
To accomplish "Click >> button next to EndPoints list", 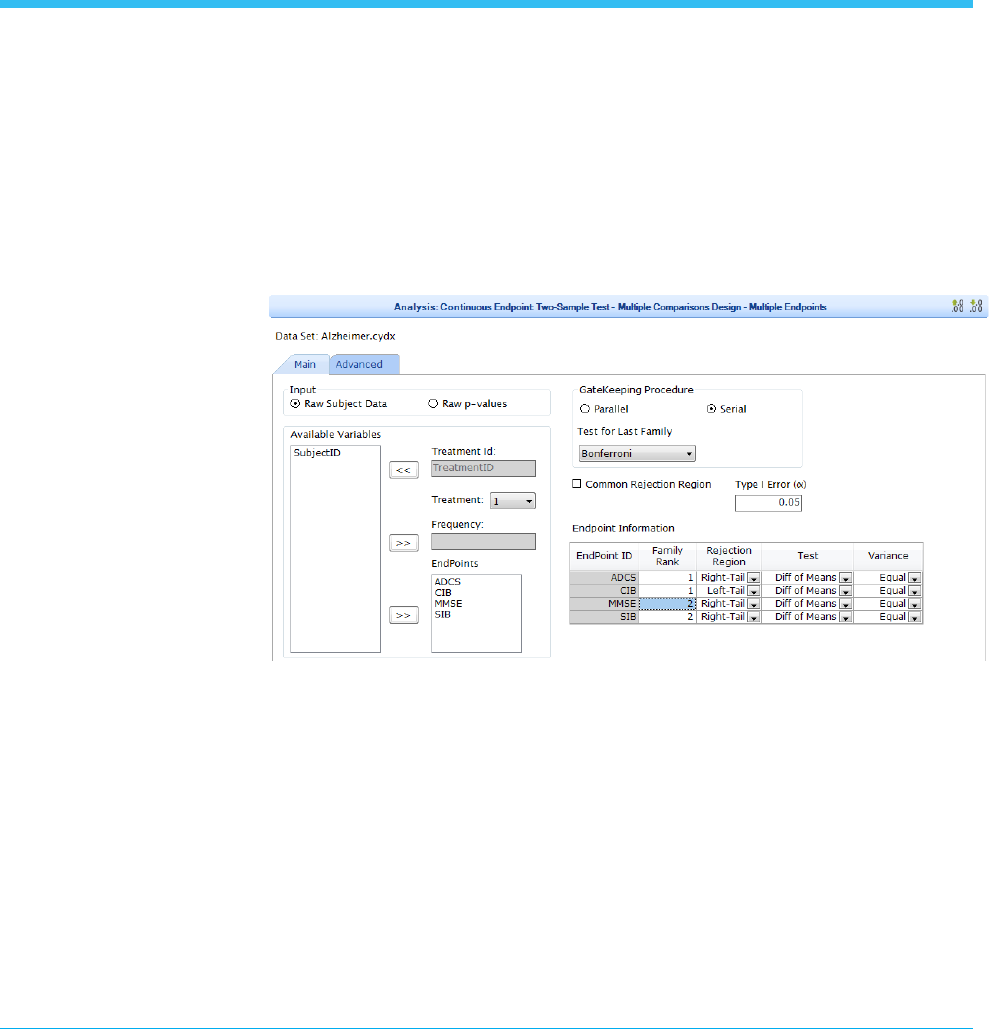I will click(x=404, y=615).
